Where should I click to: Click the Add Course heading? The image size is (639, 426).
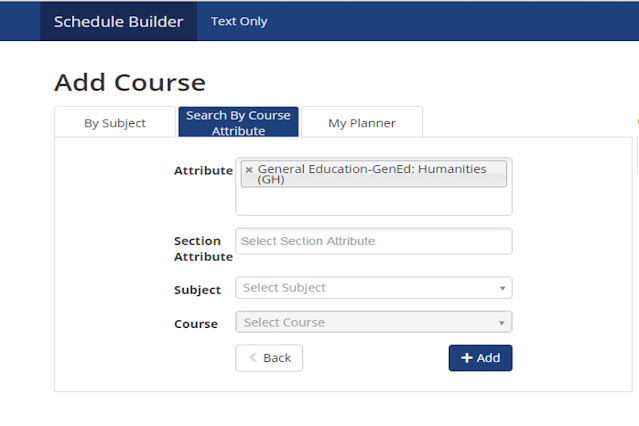click(130, 82)
